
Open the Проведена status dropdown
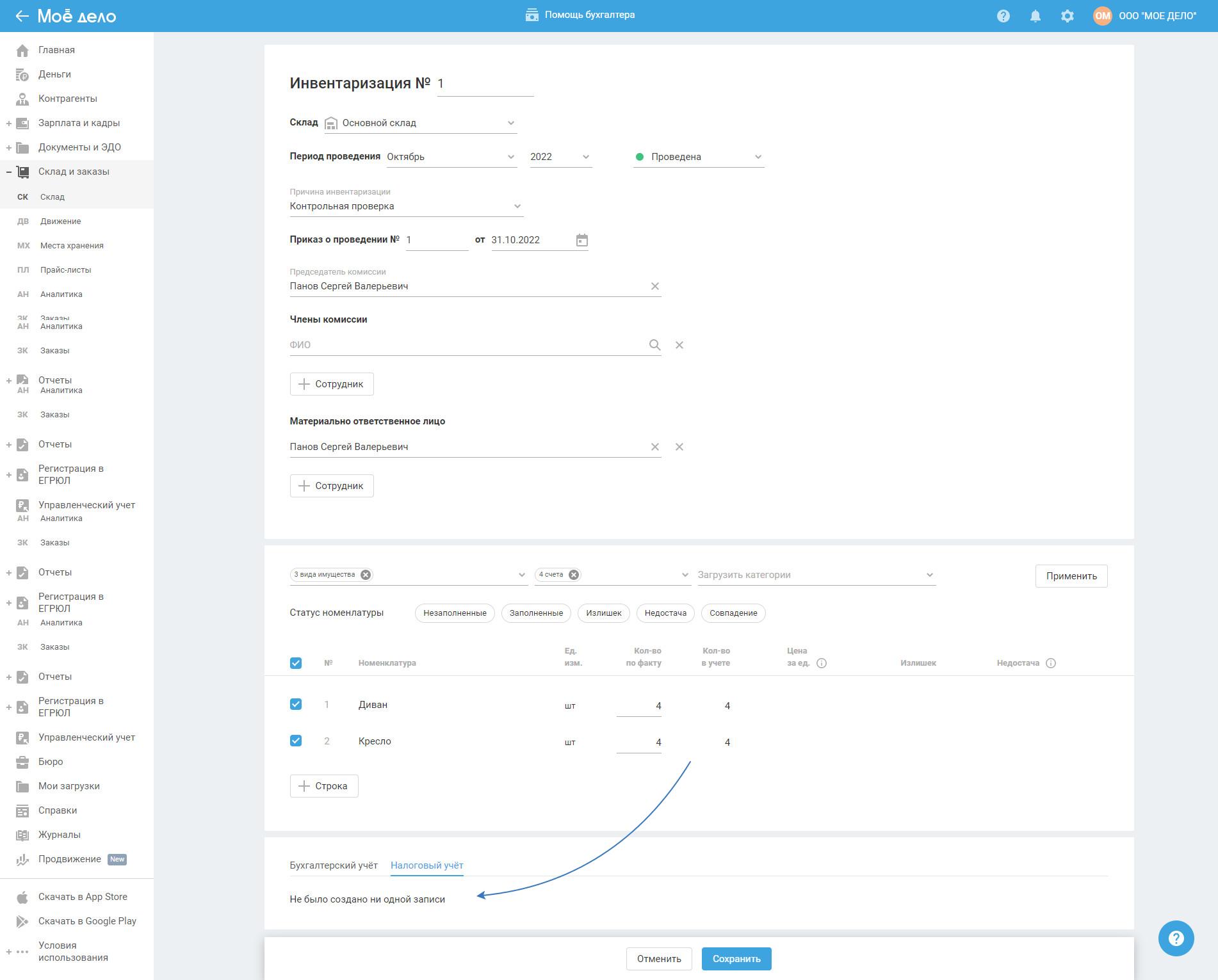(698, 157)
